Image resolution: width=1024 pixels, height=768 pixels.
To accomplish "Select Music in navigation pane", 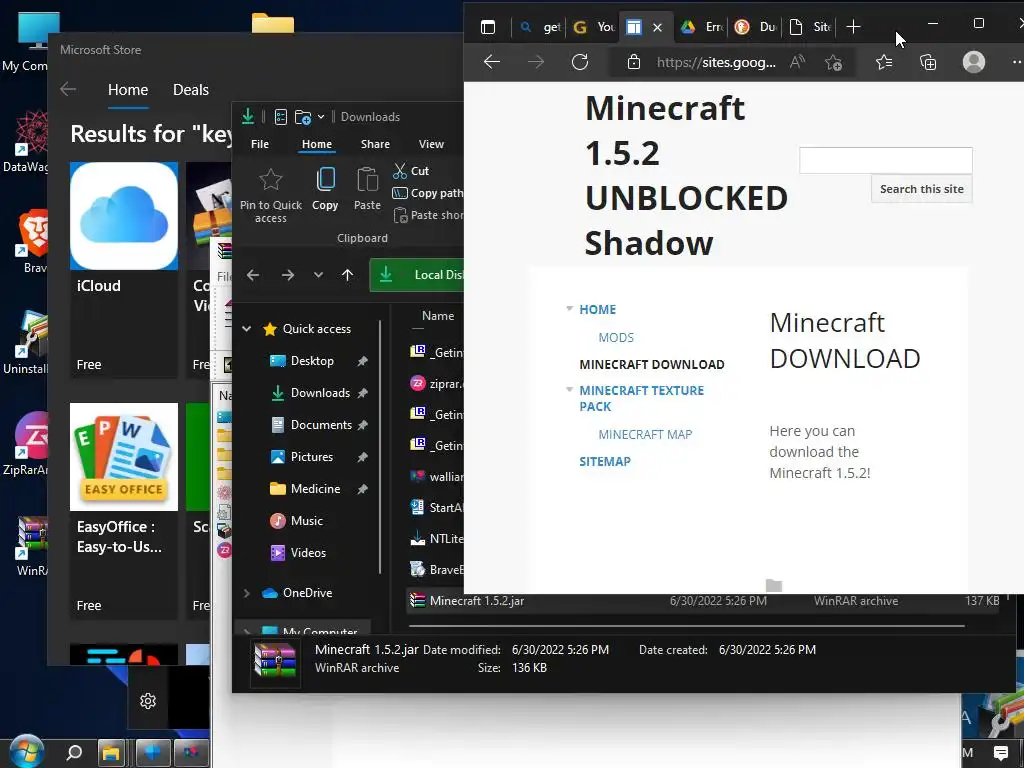I will click(306, 520).
